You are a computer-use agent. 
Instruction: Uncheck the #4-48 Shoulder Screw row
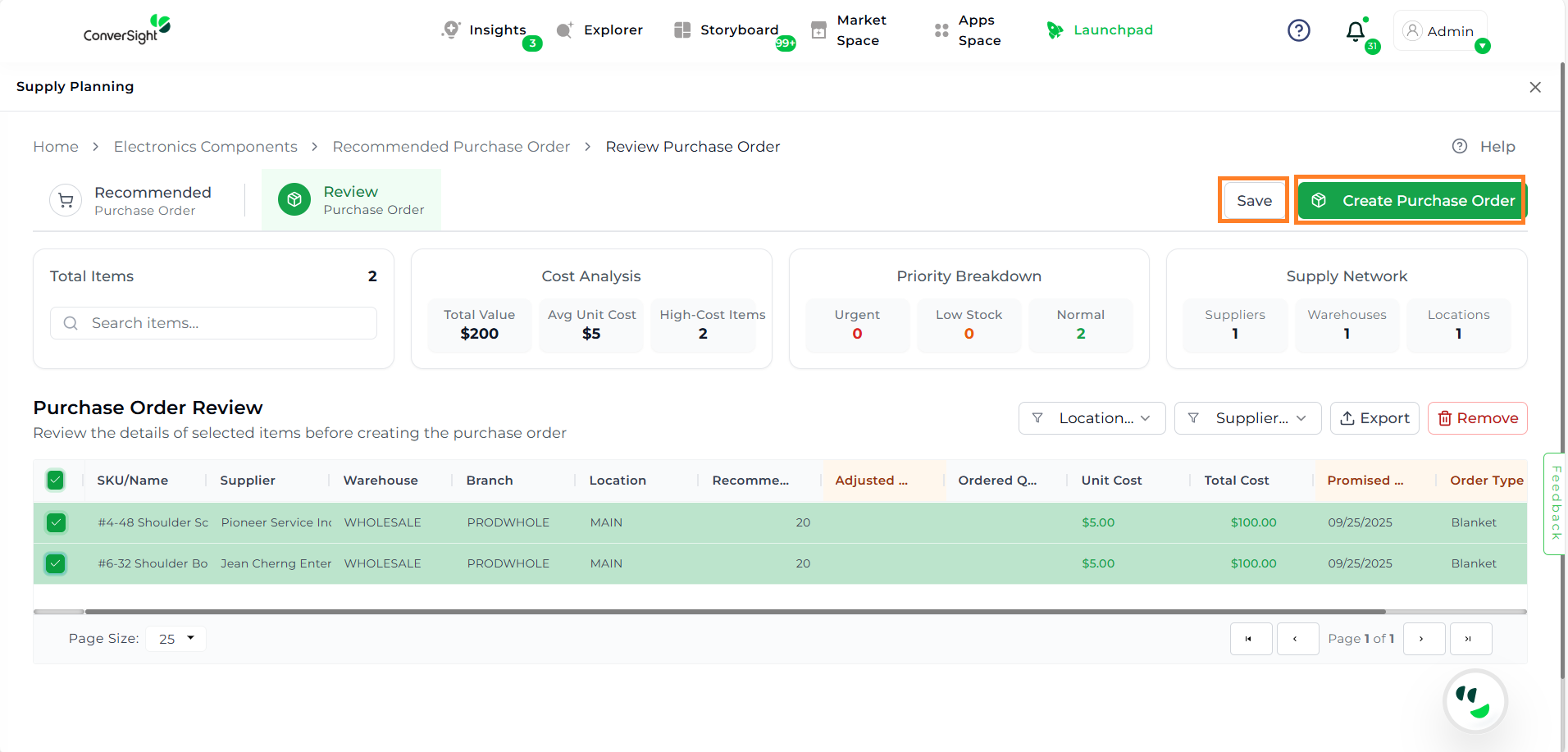56,522
